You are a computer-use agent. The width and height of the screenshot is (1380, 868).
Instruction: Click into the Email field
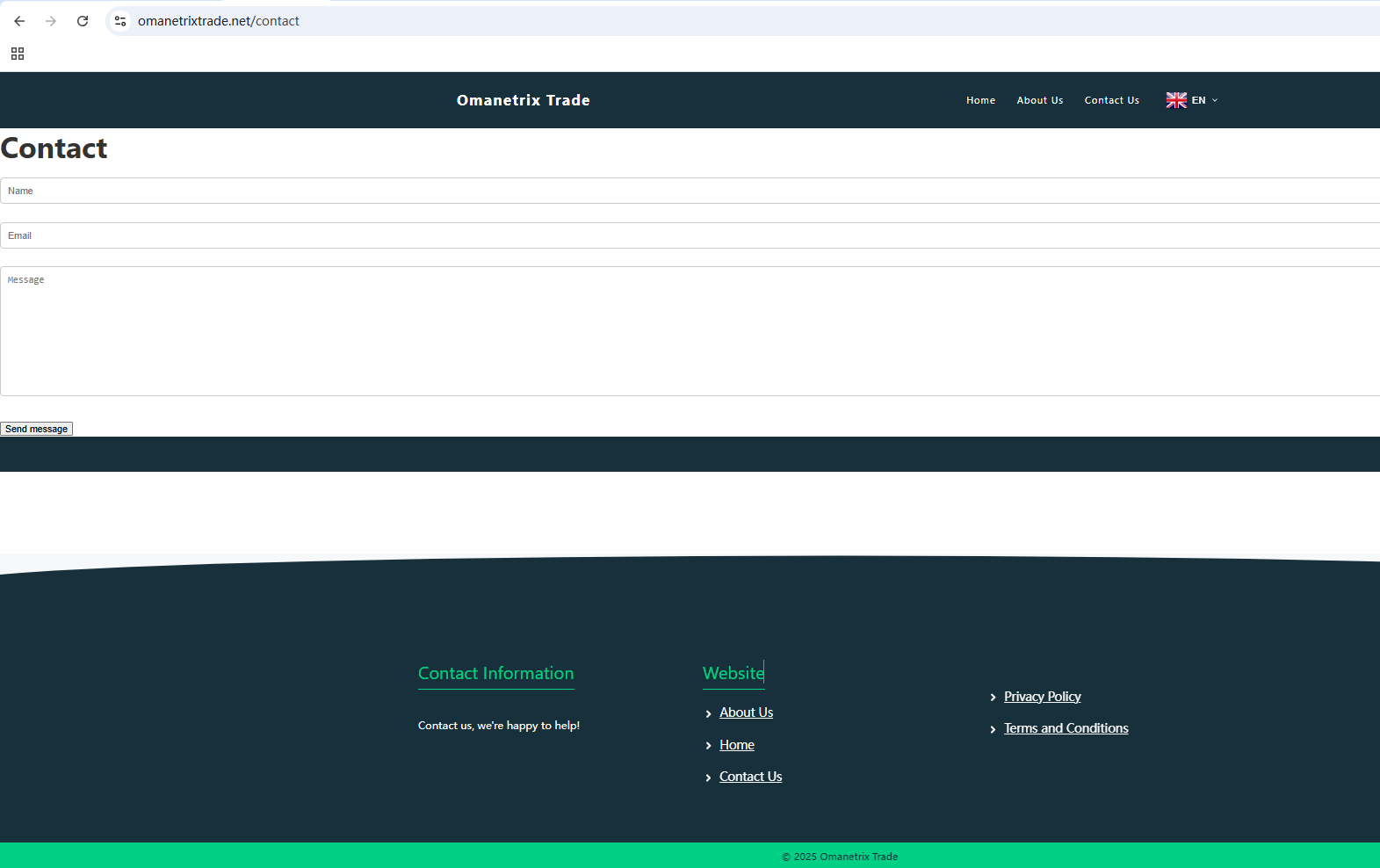690,235
